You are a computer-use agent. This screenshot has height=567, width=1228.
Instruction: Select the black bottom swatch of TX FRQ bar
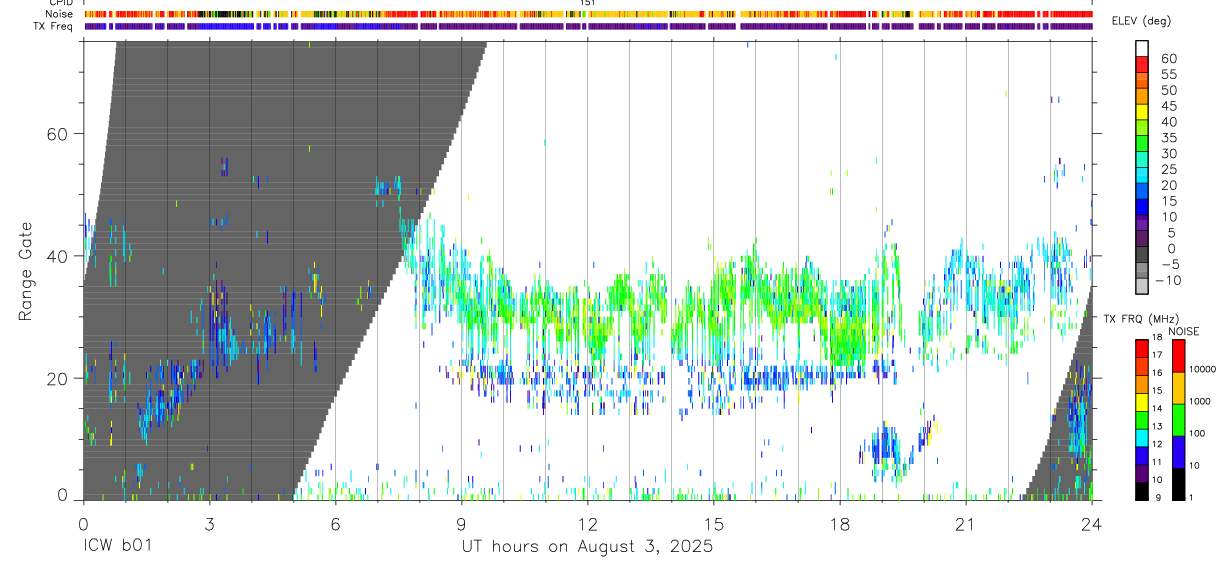1142,490
